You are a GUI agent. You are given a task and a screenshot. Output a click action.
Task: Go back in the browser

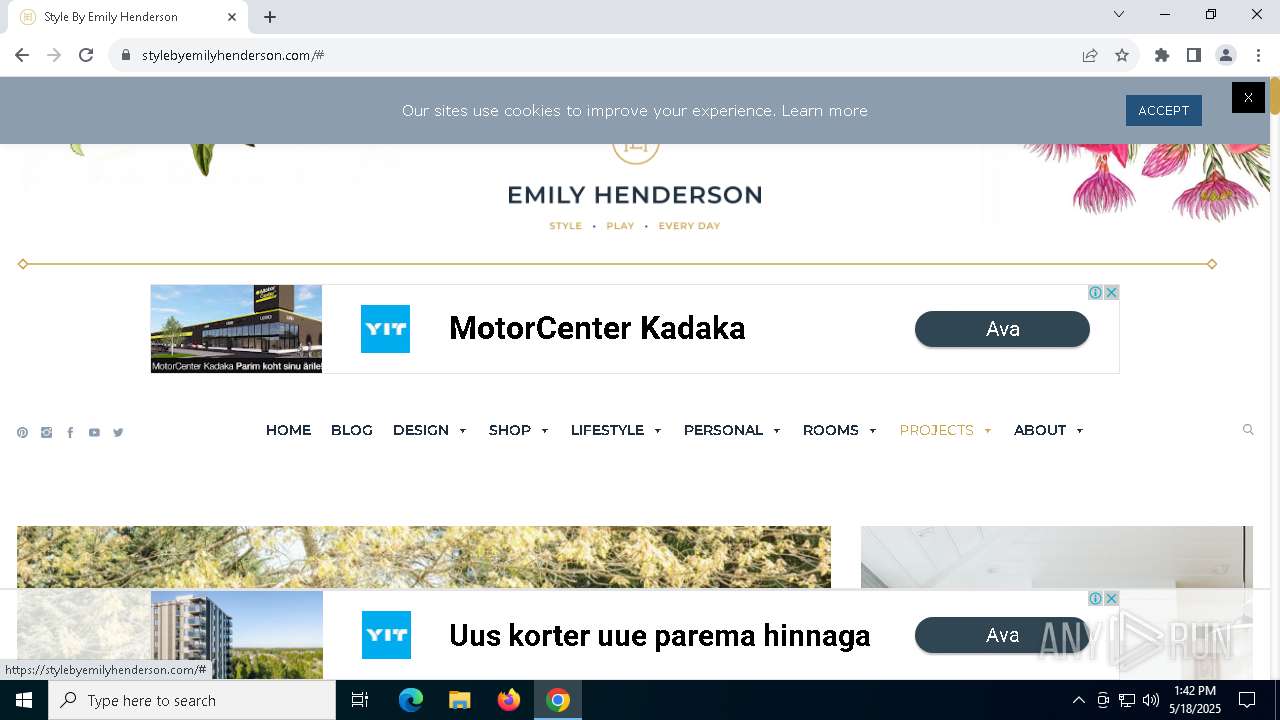(x=22, y=55)
